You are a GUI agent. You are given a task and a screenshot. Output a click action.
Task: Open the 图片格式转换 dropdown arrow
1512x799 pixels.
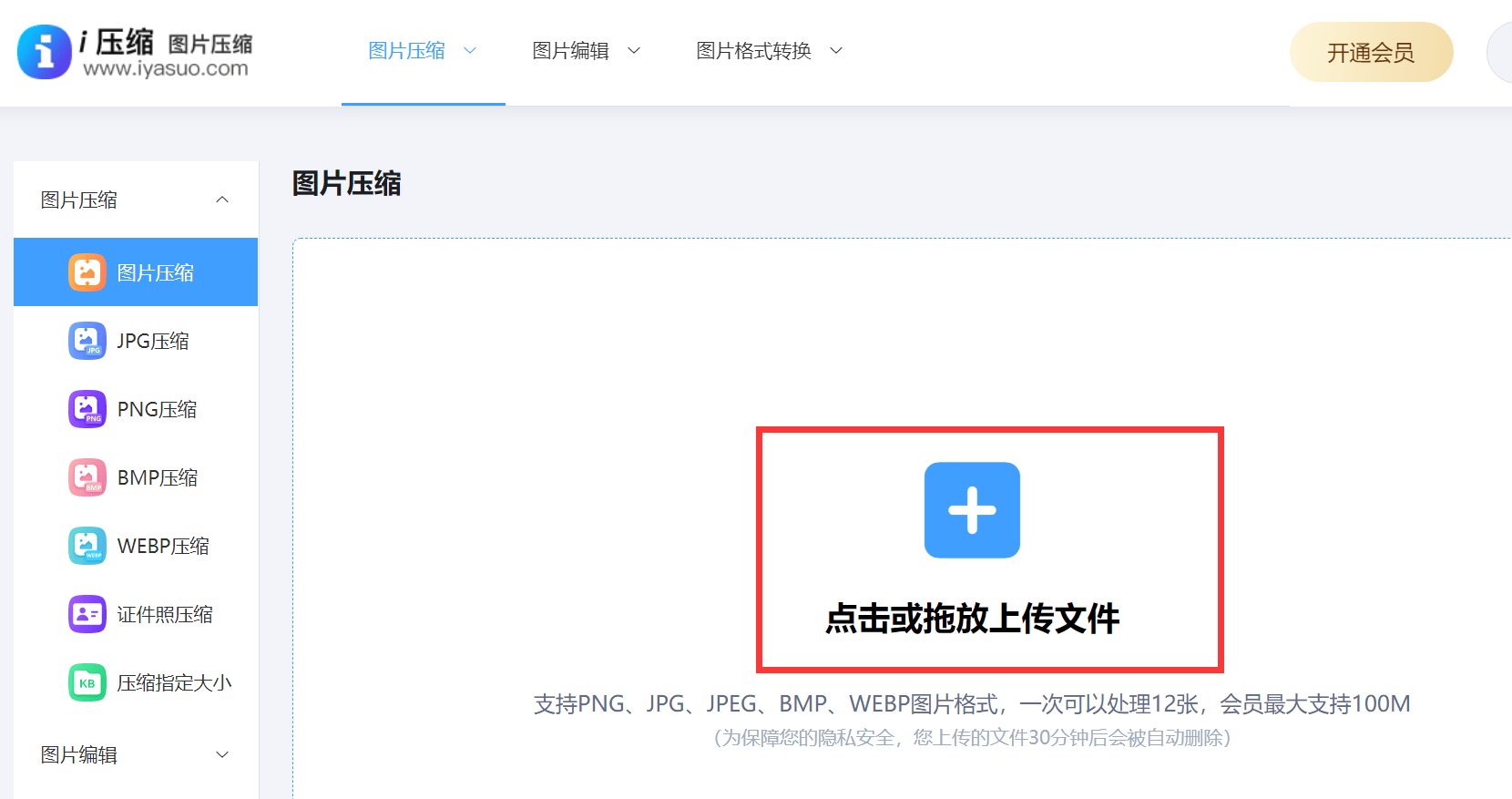coord(836,51)
